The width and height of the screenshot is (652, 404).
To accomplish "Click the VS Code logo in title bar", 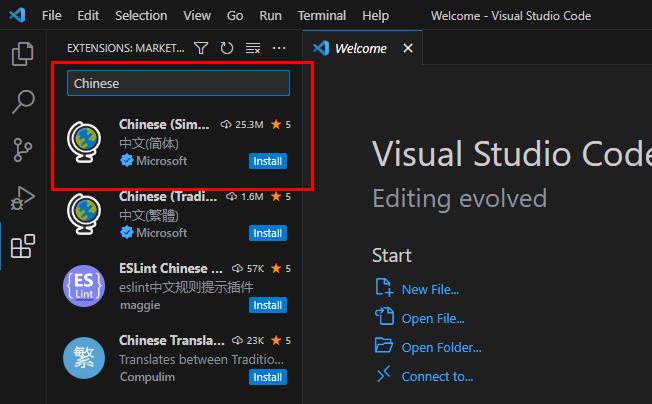I will 17,15.
